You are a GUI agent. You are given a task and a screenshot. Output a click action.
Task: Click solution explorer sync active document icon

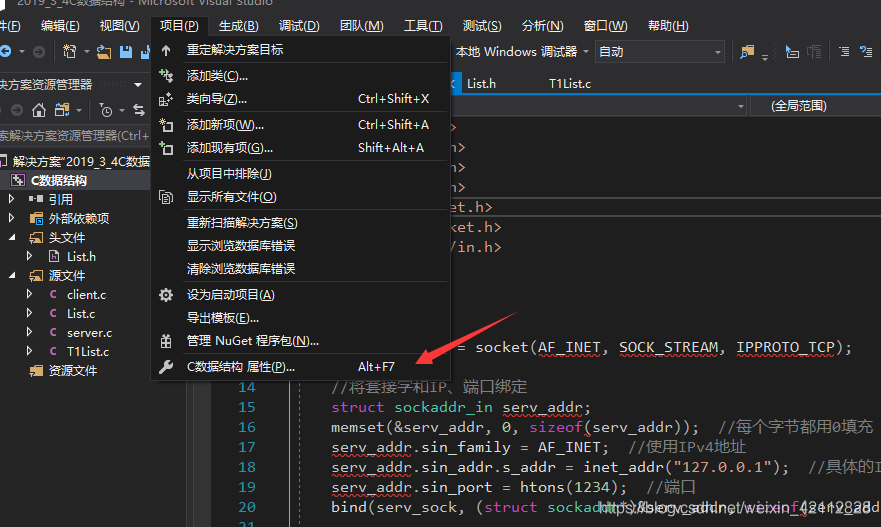[139, 110]
